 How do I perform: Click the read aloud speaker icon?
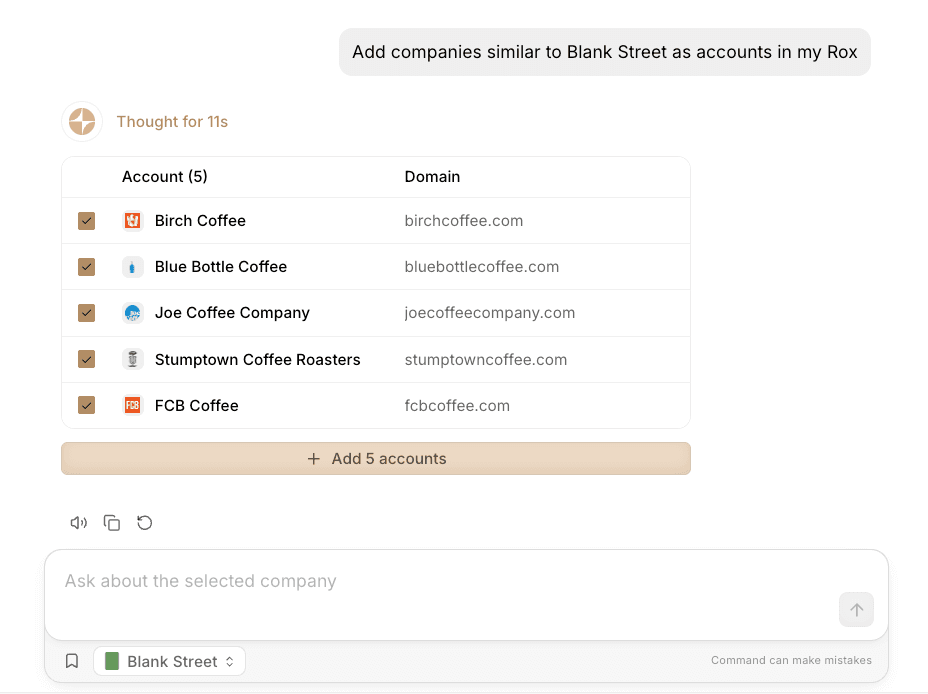pos(79,523)
